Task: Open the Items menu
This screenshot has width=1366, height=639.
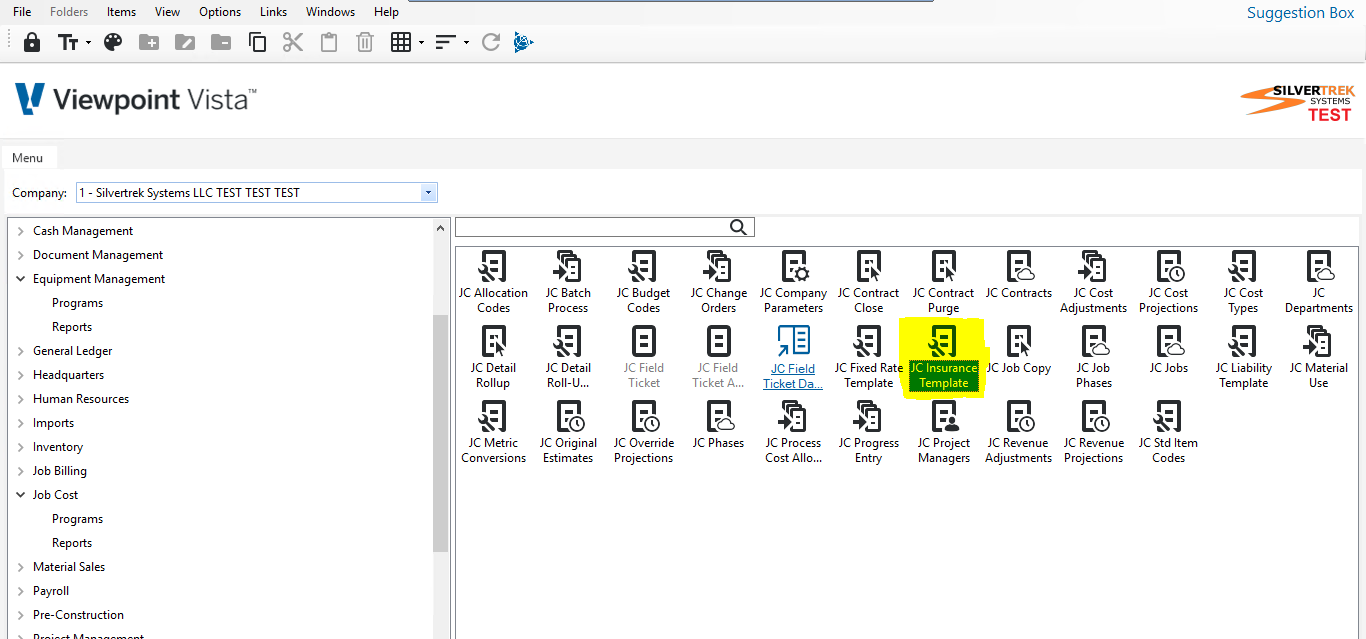Action: click(x=121, y=12)
